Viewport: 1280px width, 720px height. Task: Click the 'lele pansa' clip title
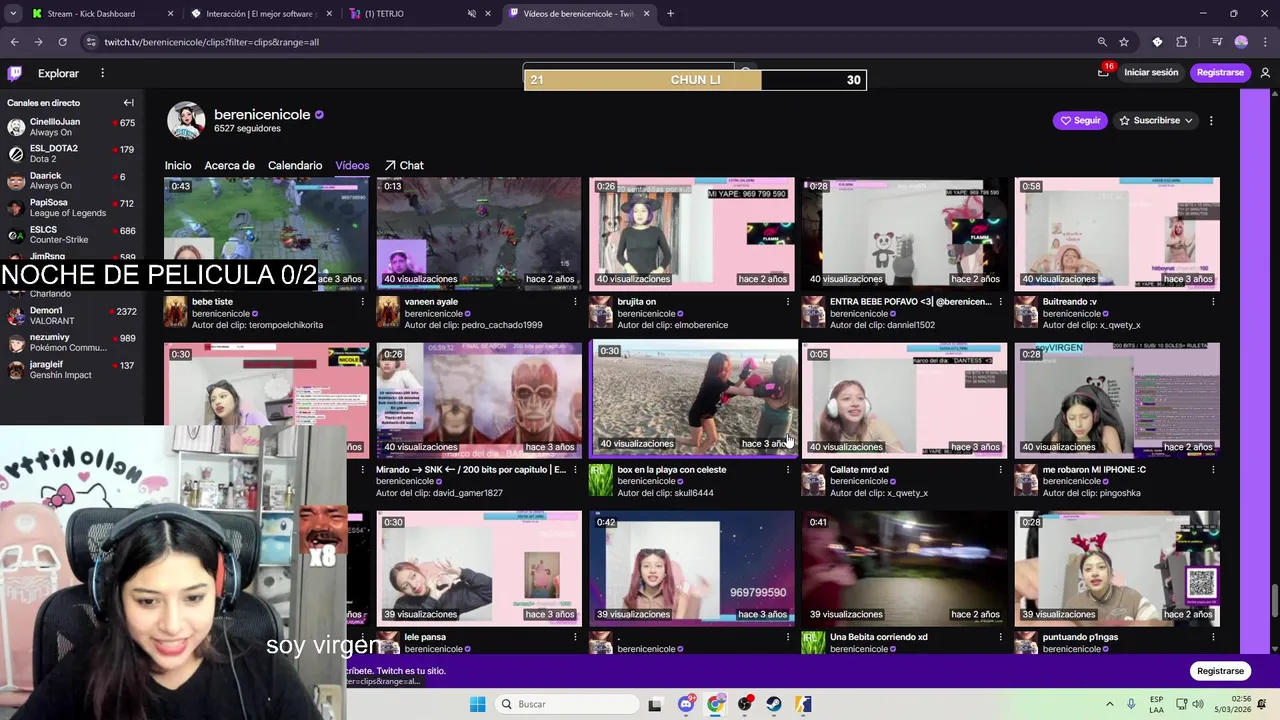click(425, 637)
